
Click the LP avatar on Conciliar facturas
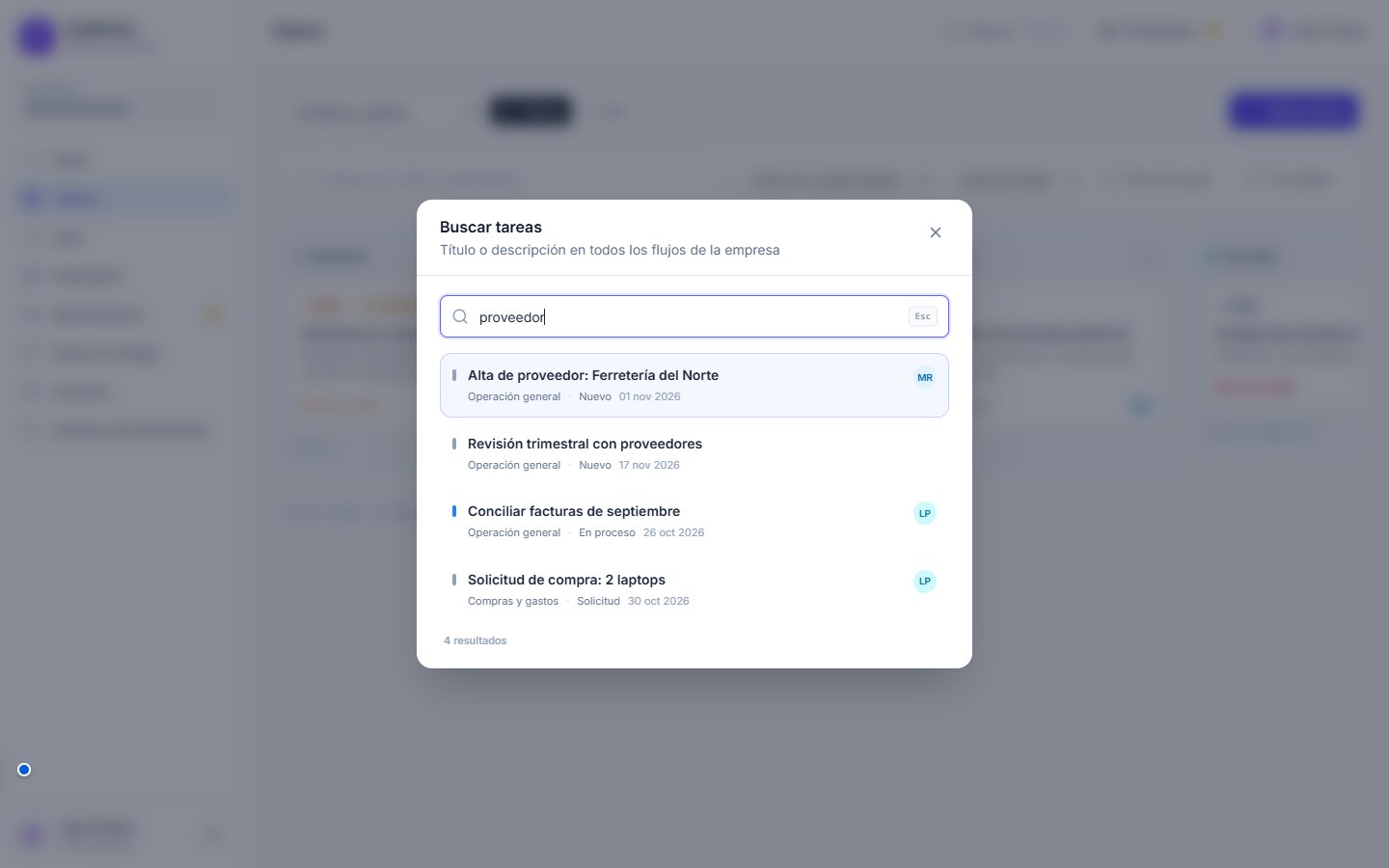pyautogui.click(x=925, y=513)
